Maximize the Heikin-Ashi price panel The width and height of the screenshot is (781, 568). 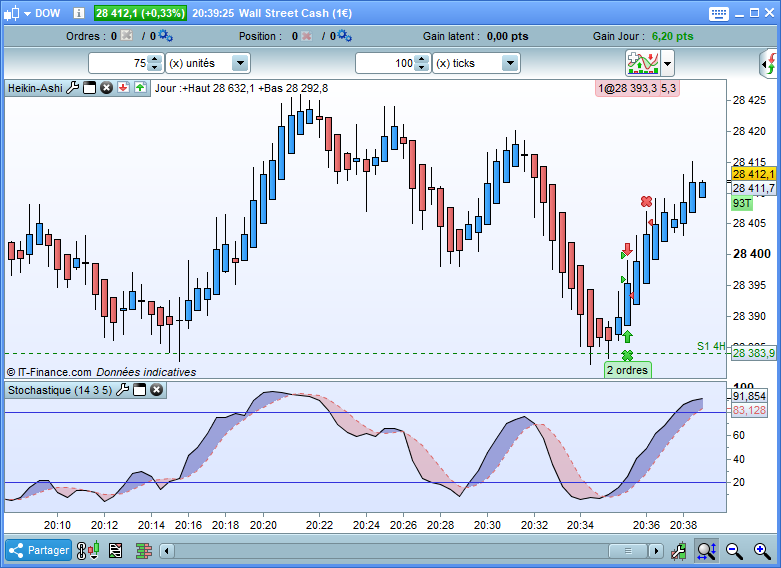[x=89, y=88]
